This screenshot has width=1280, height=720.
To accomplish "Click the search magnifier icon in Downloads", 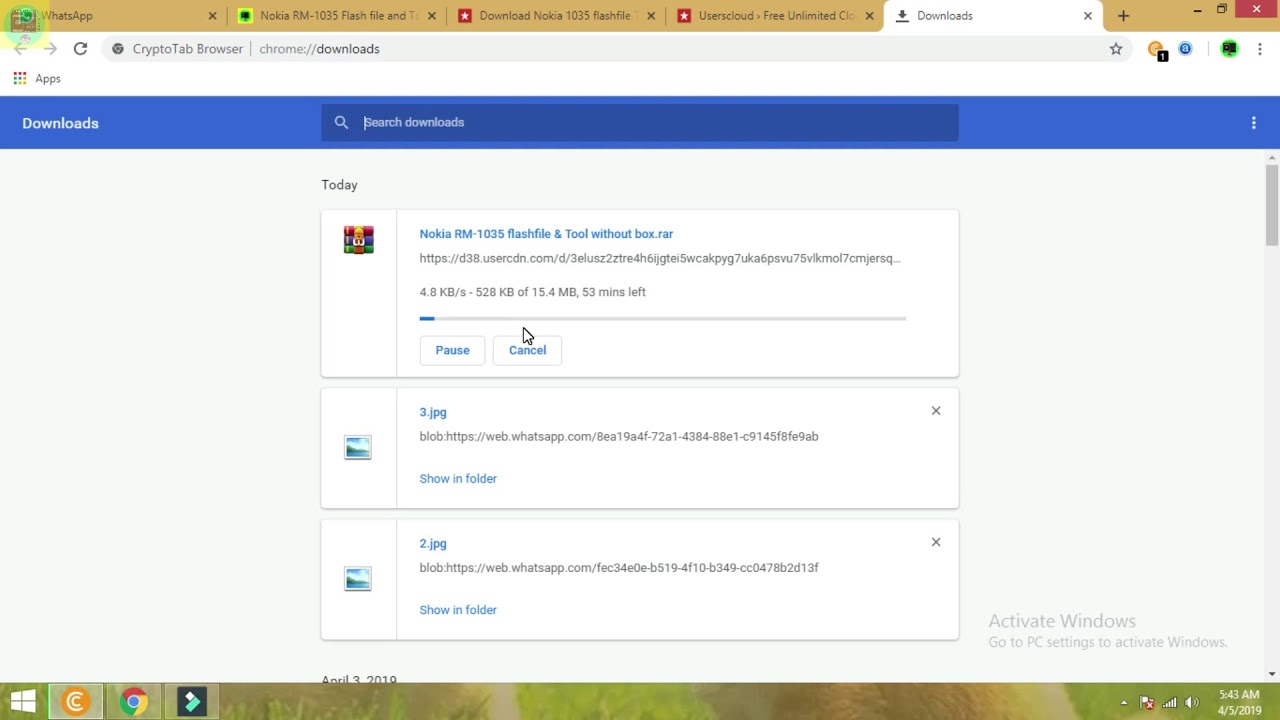I will (341, 122).
